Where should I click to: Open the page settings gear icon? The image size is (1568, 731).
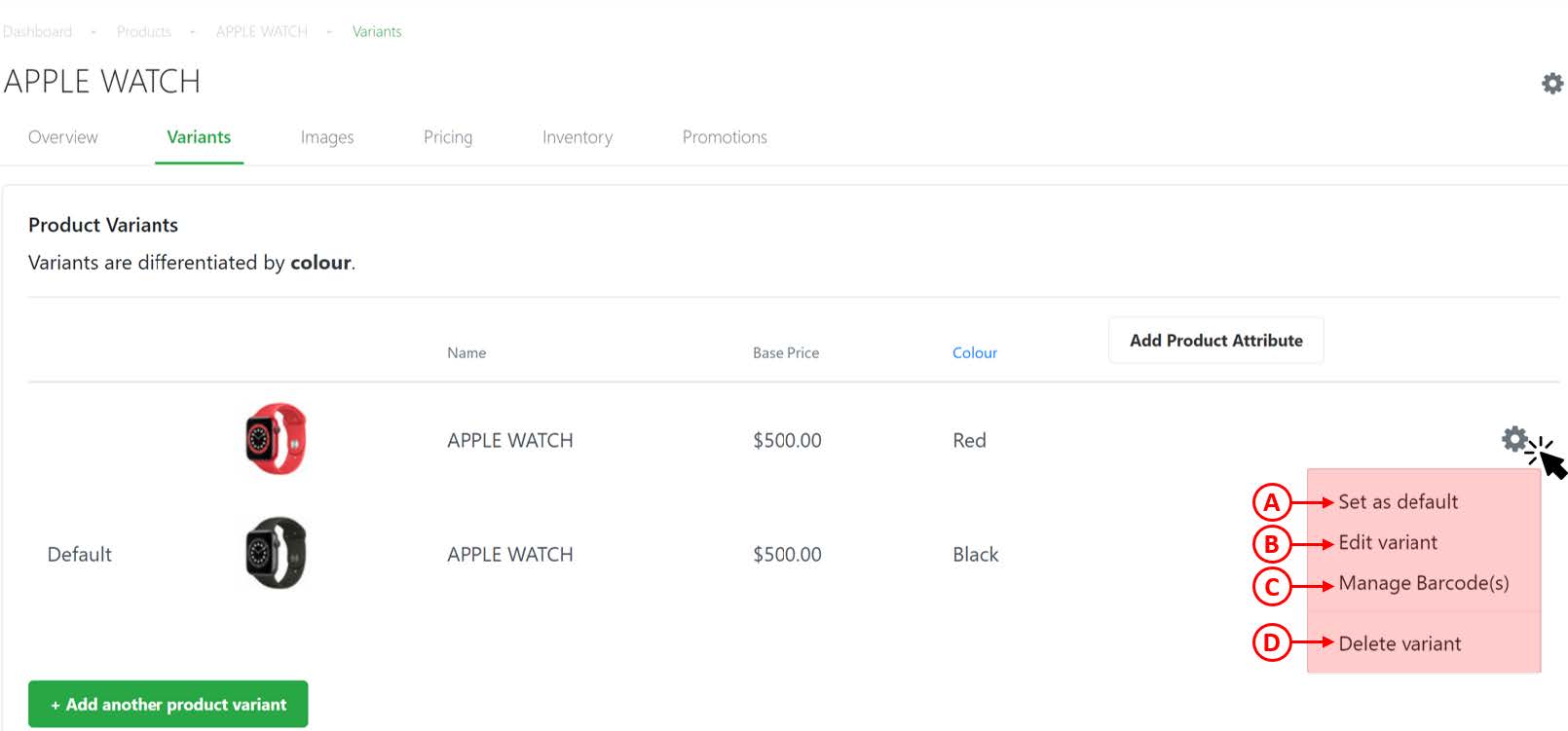1552,84
